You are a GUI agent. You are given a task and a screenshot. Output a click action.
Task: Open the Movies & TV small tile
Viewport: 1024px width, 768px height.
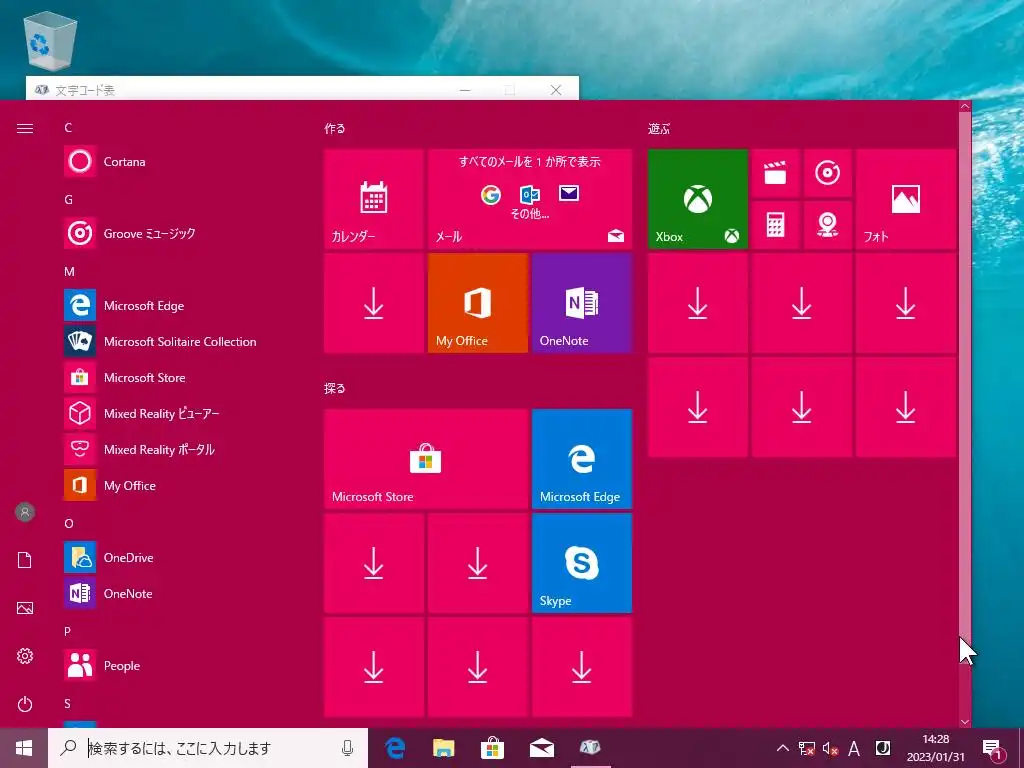pos(775,173)
